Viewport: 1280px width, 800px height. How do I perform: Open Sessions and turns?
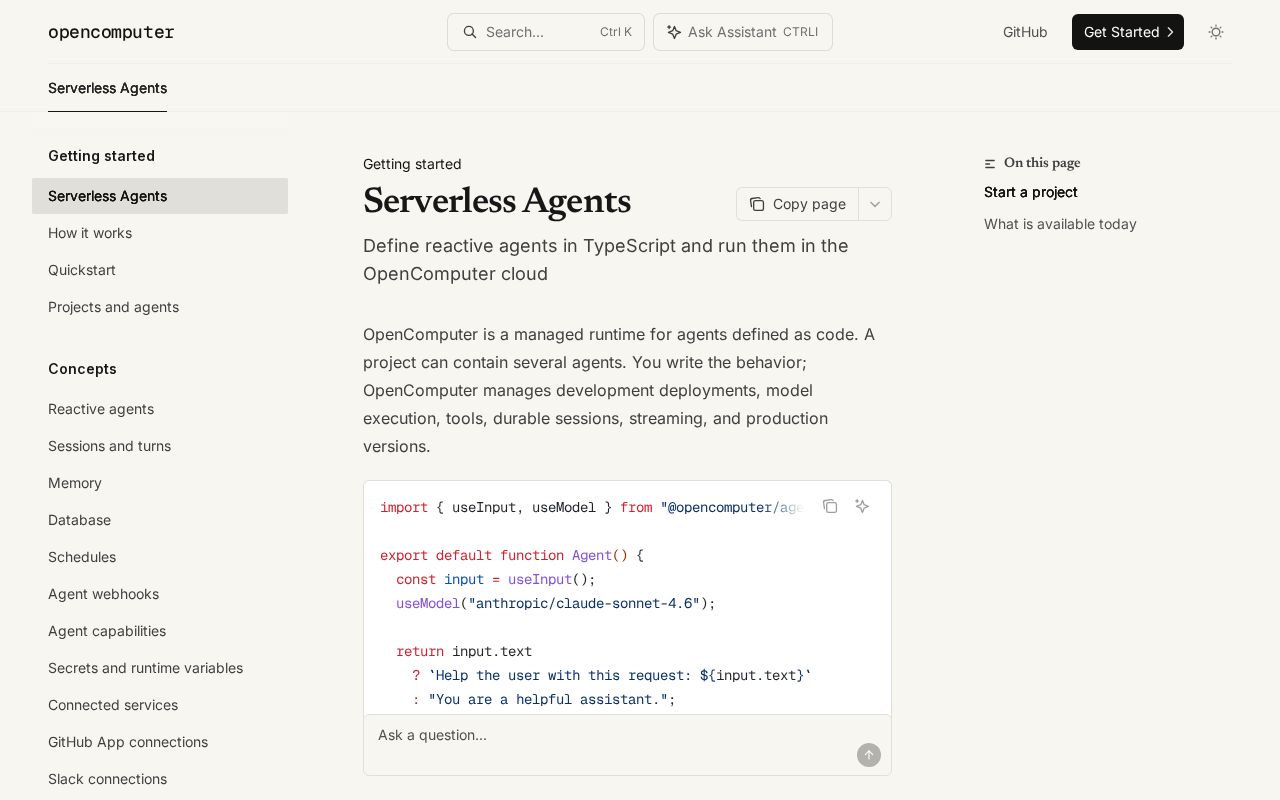pyautogui.click(x=160, y=446)
